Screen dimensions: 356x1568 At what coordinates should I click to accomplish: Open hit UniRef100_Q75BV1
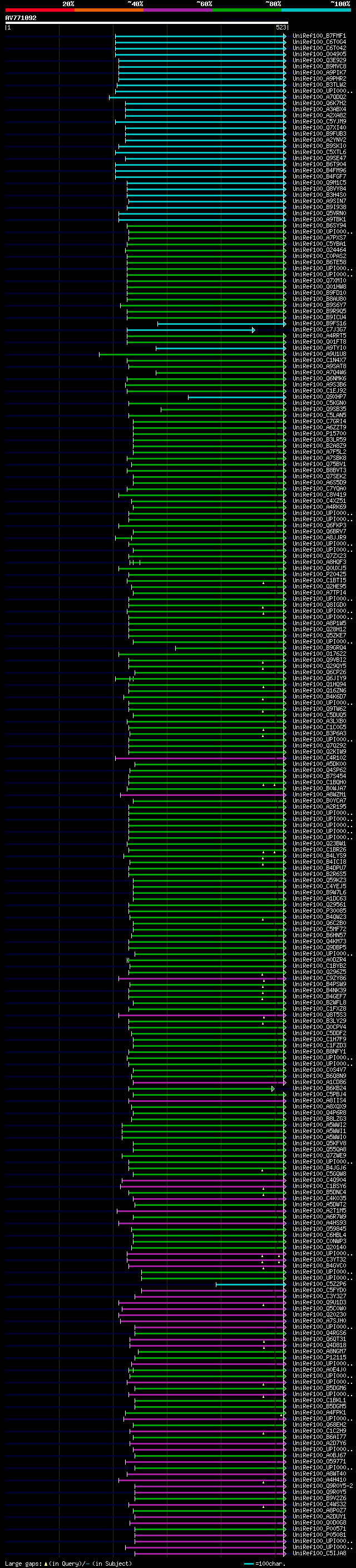tap(319, 464)
